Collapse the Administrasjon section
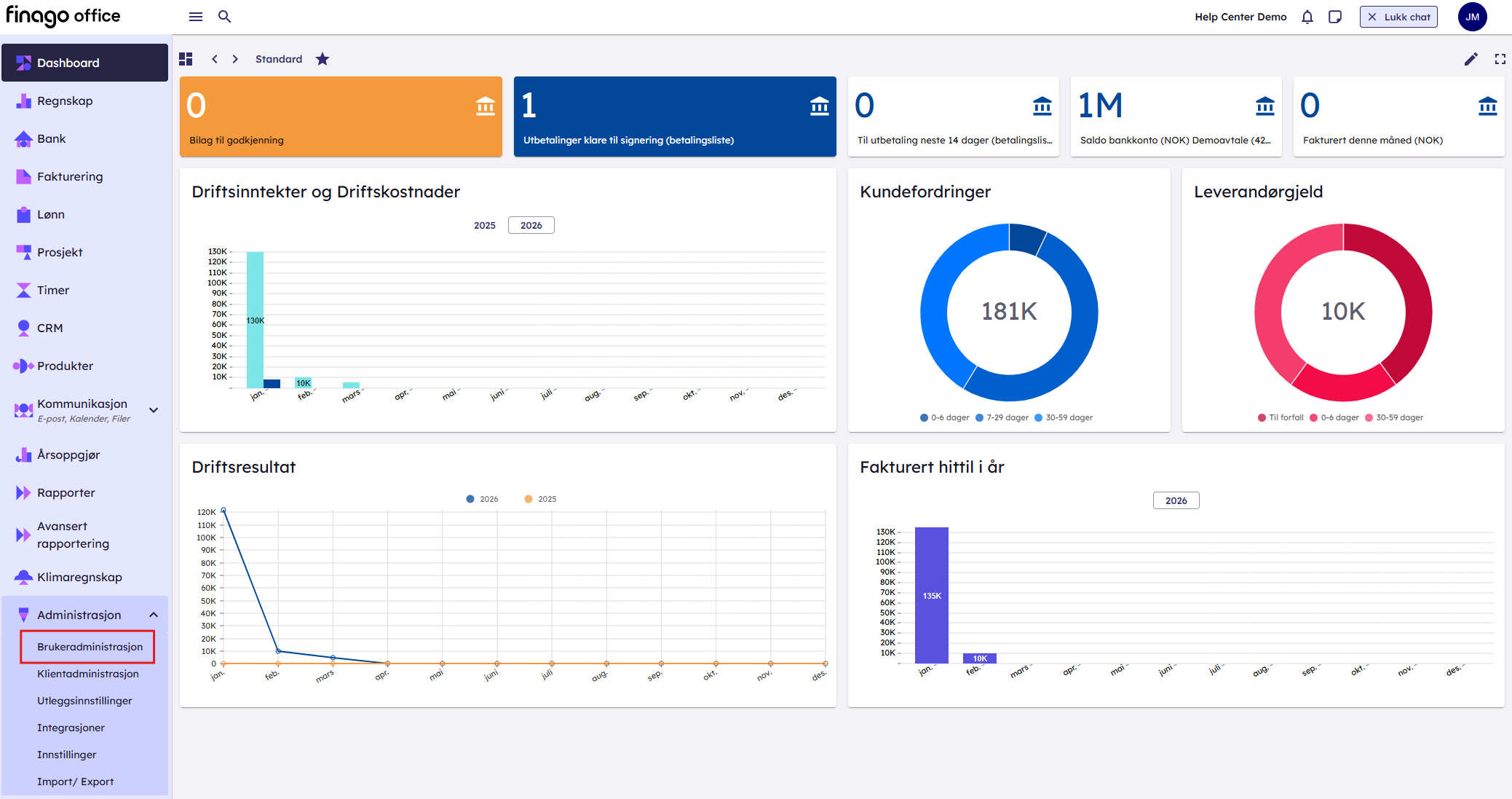The height and width of the screenshot is (799, 1512). (x=154, y=615)
